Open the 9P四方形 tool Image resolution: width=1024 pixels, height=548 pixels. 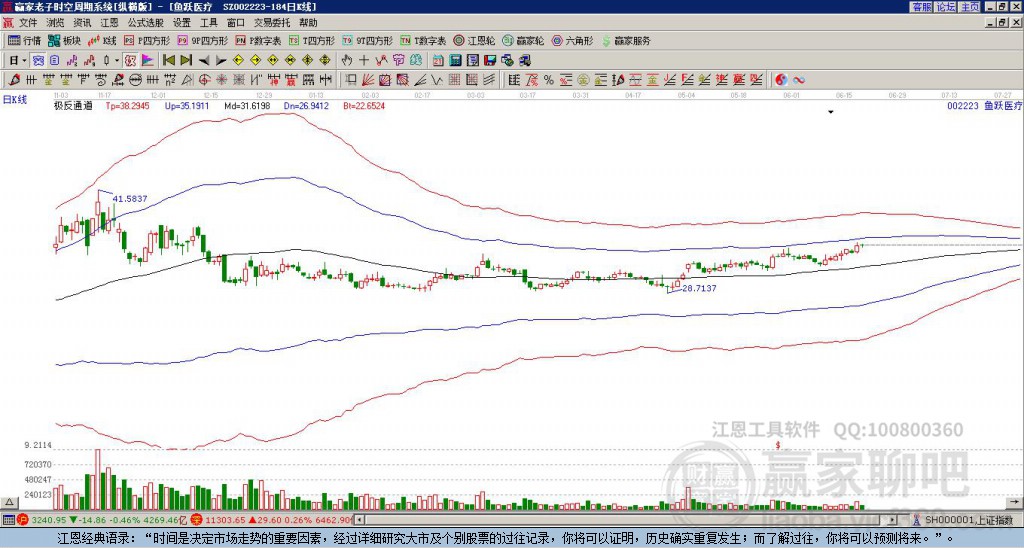[202, 40]
